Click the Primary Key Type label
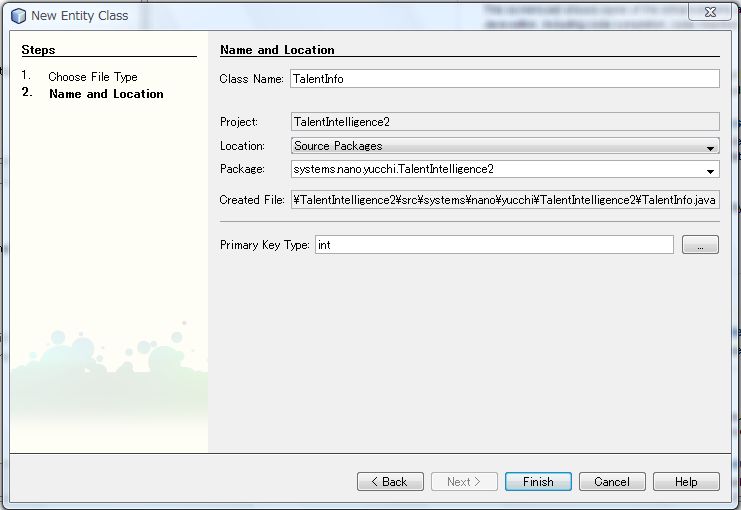This screenshot has width=741, height=510. (264, 245)
